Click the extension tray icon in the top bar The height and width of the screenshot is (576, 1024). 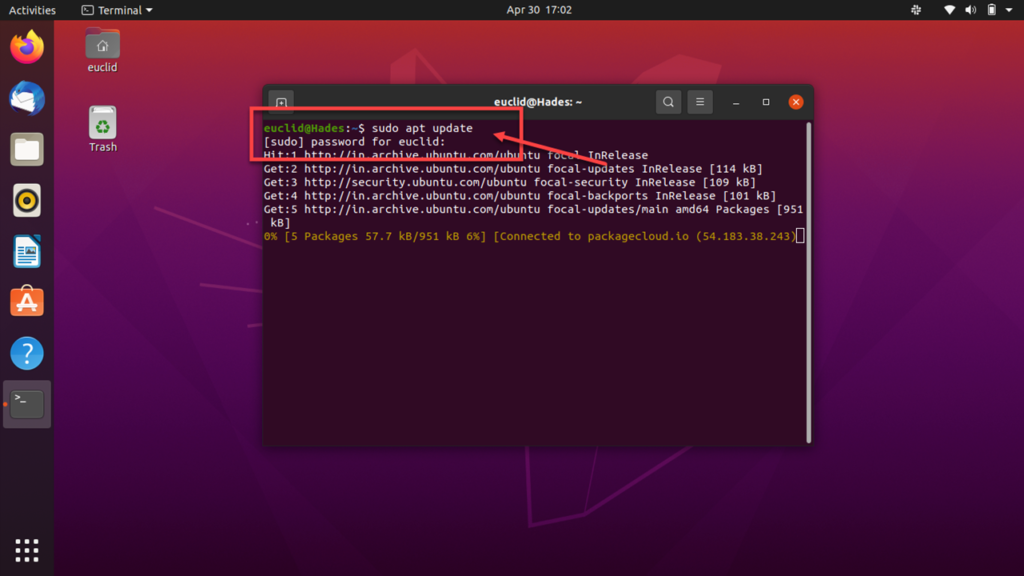[x=916, y=10]
